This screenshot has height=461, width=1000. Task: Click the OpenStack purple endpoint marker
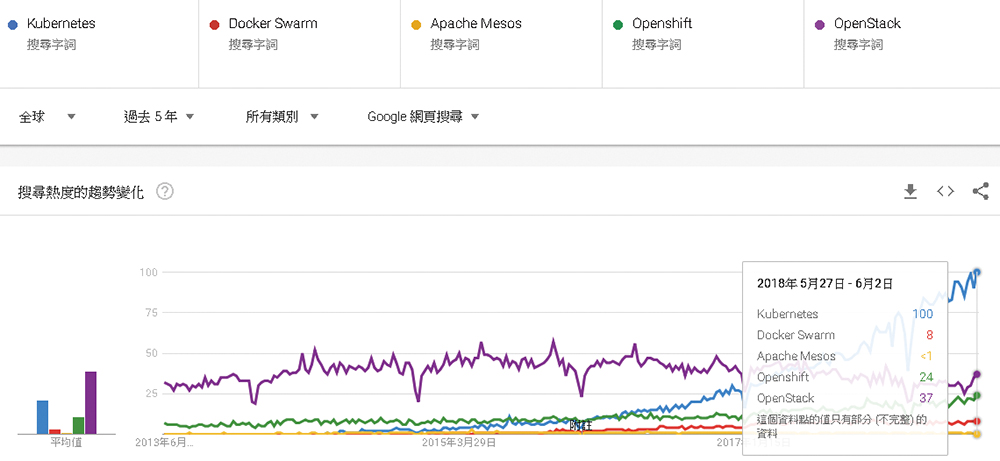tap(977, 374)
